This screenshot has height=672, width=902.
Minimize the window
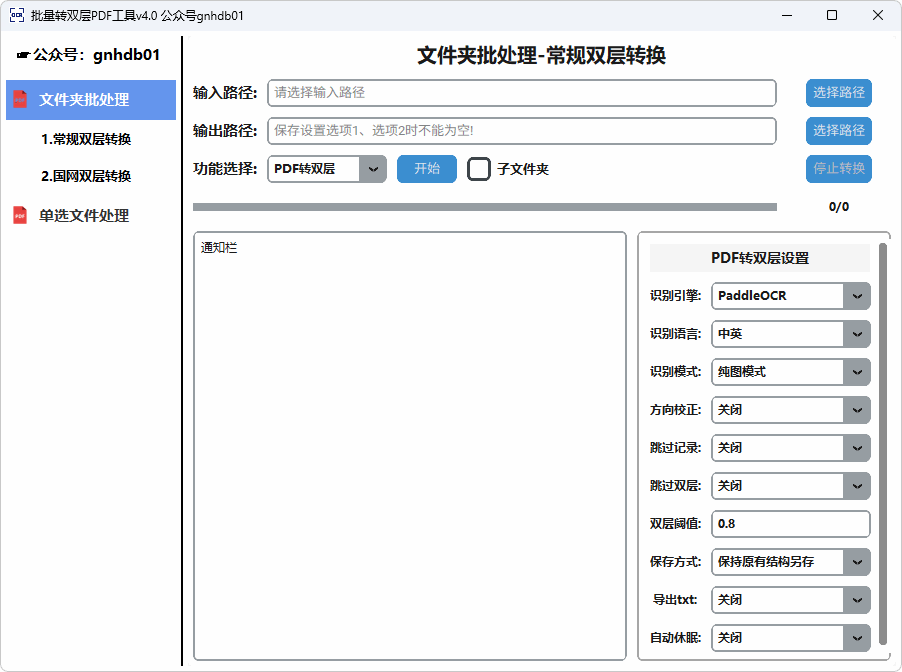787,16
